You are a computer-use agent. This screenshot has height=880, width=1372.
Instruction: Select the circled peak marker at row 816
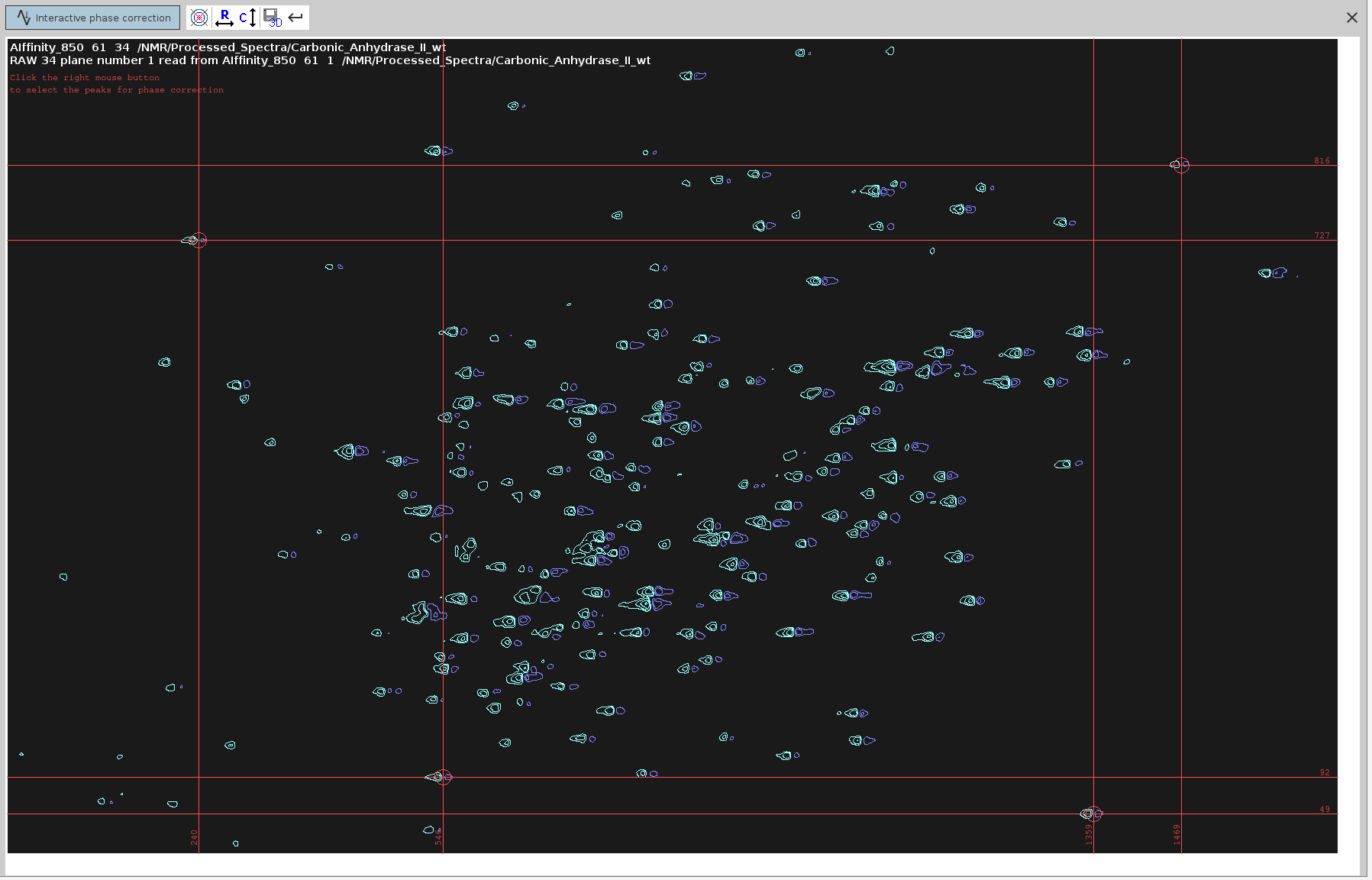1180,165
